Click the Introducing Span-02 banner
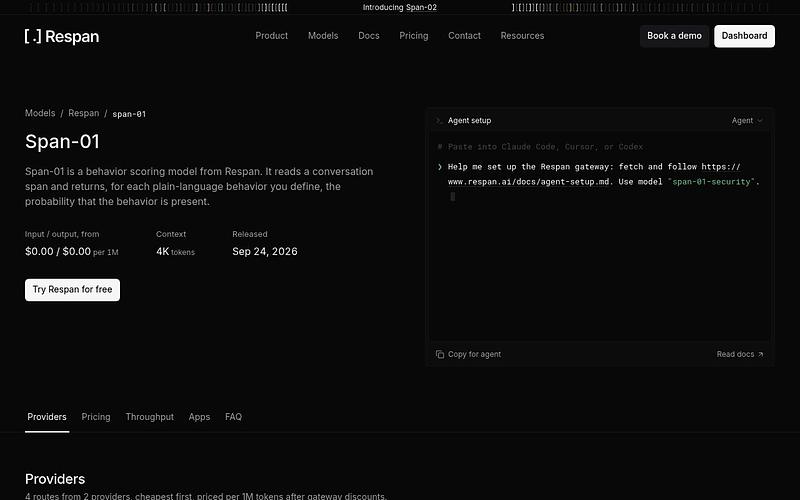 pos(399,7)
